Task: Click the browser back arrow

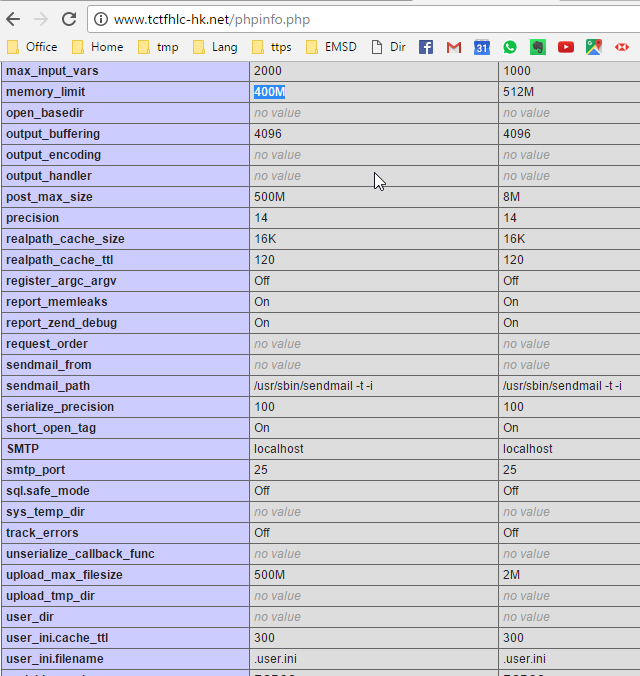Action: point(14,19)
